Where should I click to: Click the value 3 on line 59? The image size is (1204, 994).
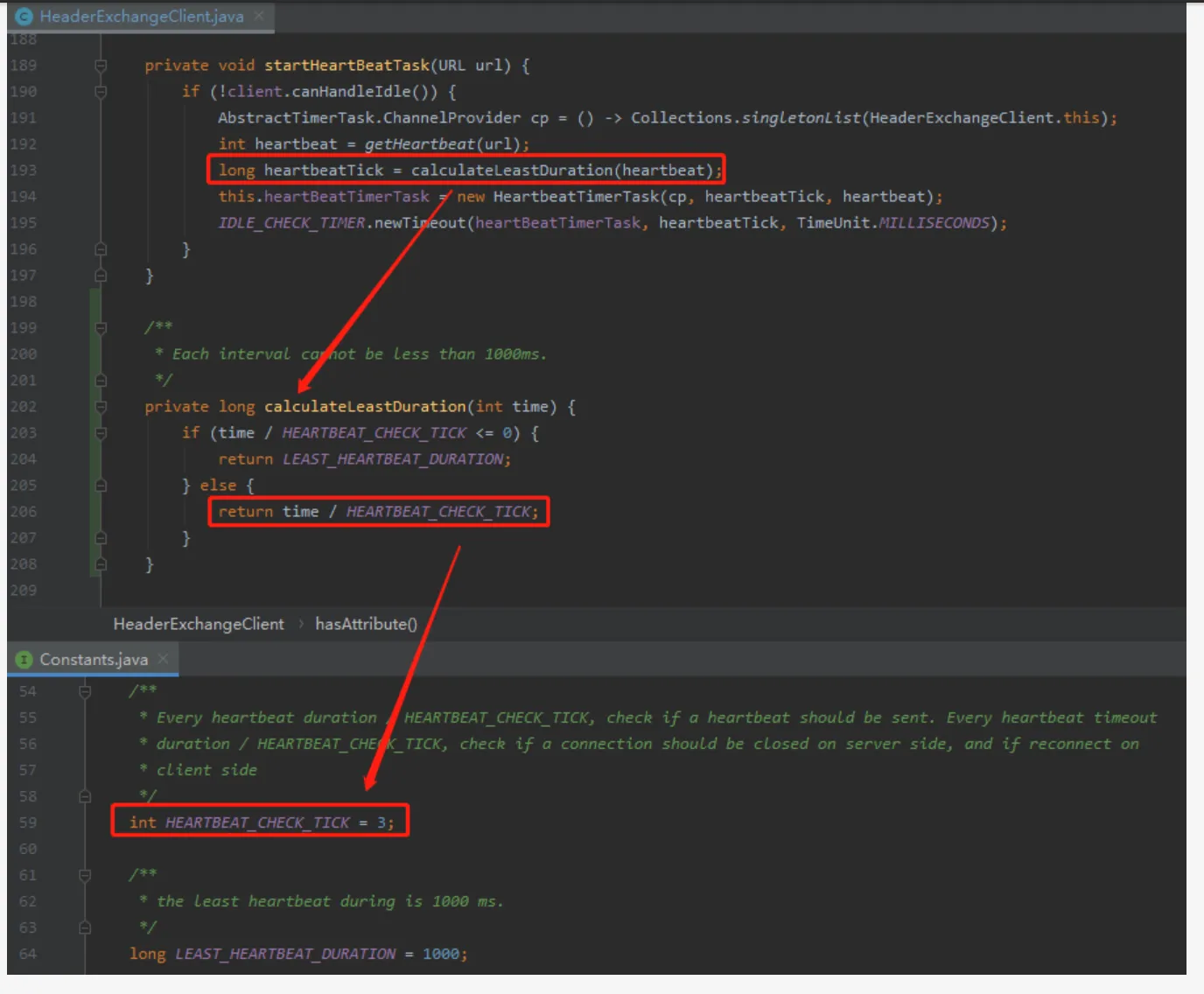pos(381,822)
